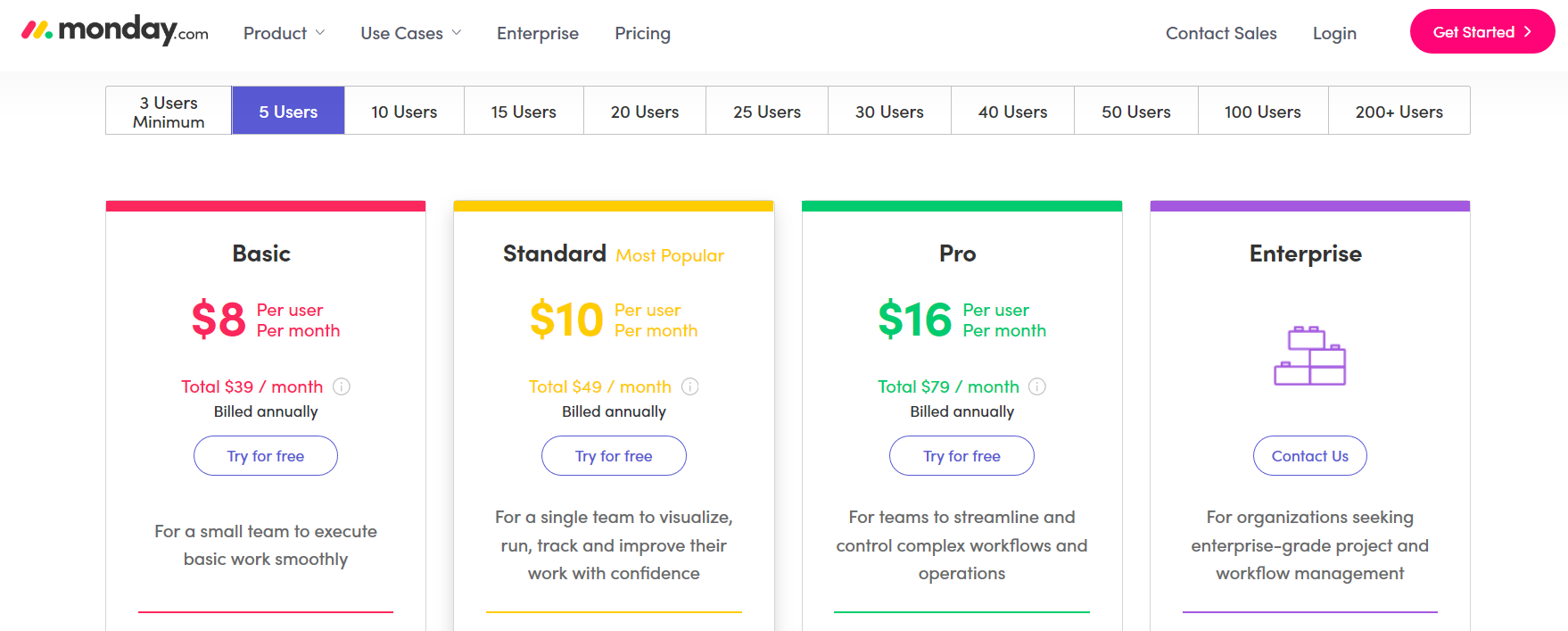Select the 5 Users option
The height and width of the screenshot is (631, 1568).
pos(288,111)
